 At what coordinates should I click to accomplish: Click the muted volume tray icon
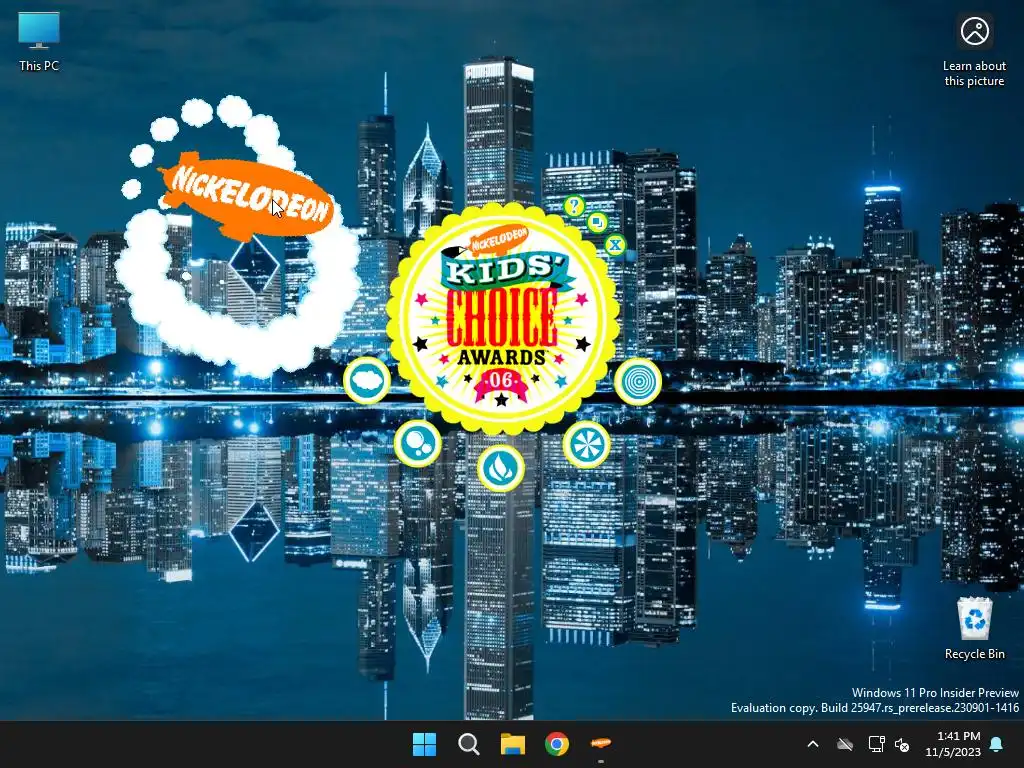click(903, 744)
